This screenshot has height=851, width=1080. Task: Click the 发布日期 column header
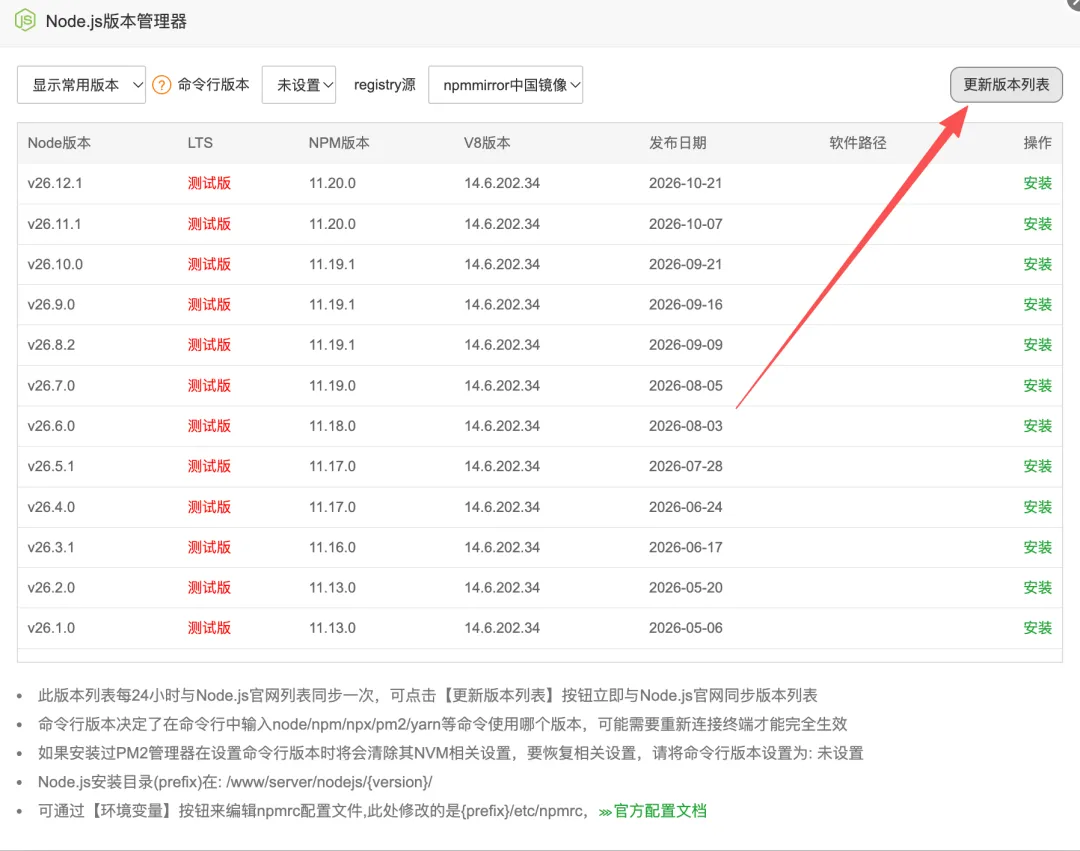678,143
